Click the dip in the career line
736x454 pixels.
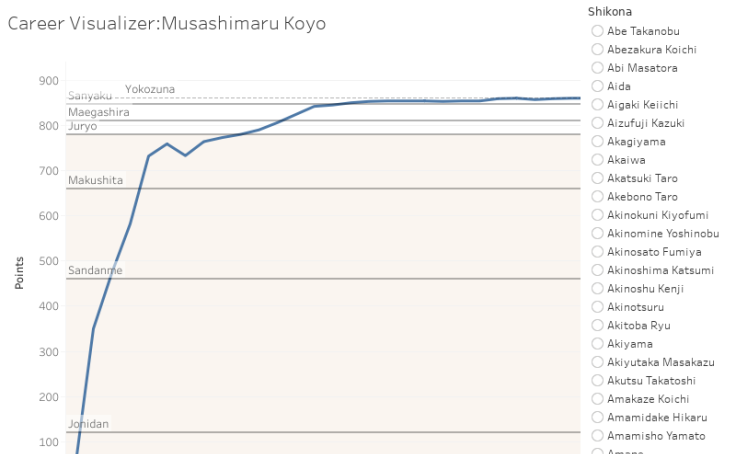[185, 155]
